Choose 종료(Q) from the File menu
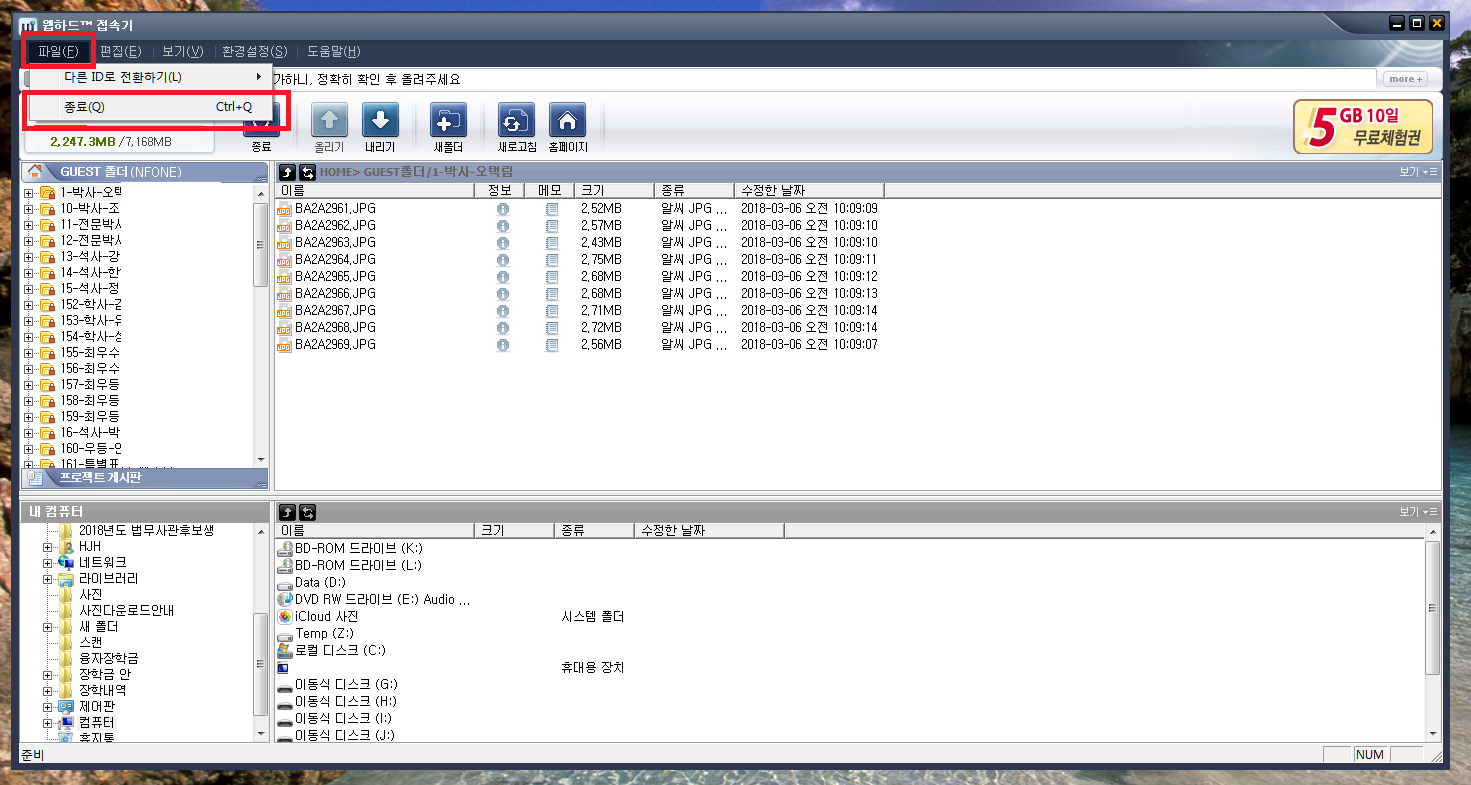The image size is (1471, 785). pyautogui.click(x=150, y=107)
